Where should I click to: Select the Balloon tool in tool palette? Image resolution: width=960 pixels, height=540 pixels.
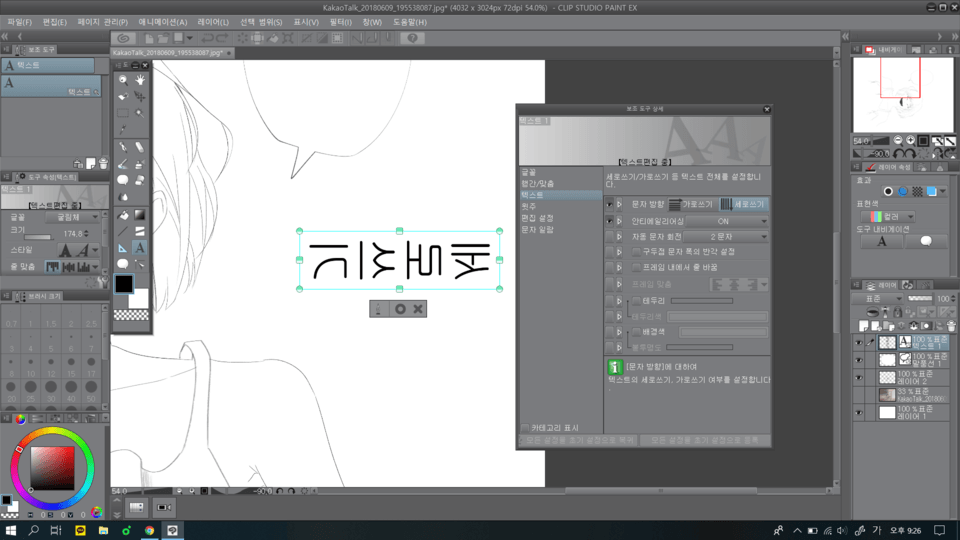pyautogui.click(x=123, y=264)
